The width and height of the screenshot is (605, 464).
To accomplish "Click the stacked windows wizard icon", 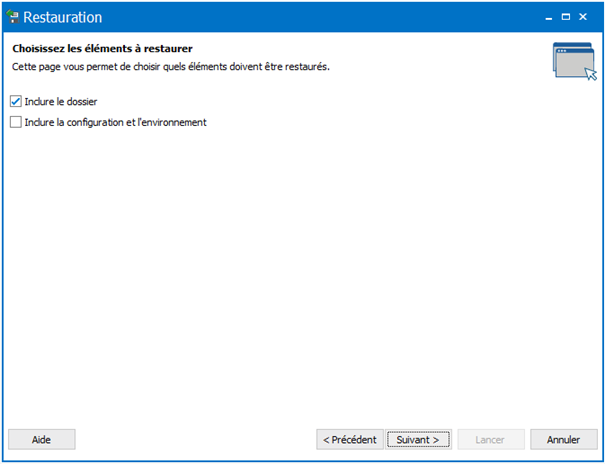I will point(574,61).
